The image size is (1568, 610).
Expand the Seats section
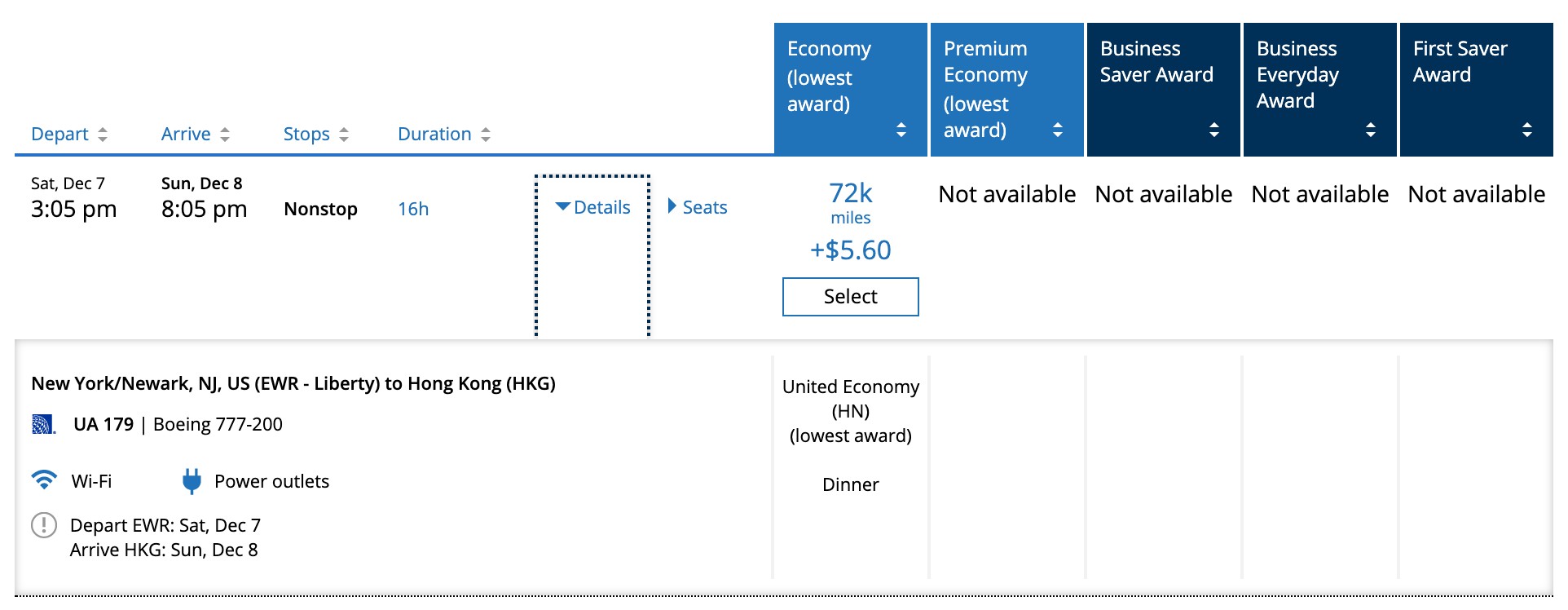click(698, 207)
